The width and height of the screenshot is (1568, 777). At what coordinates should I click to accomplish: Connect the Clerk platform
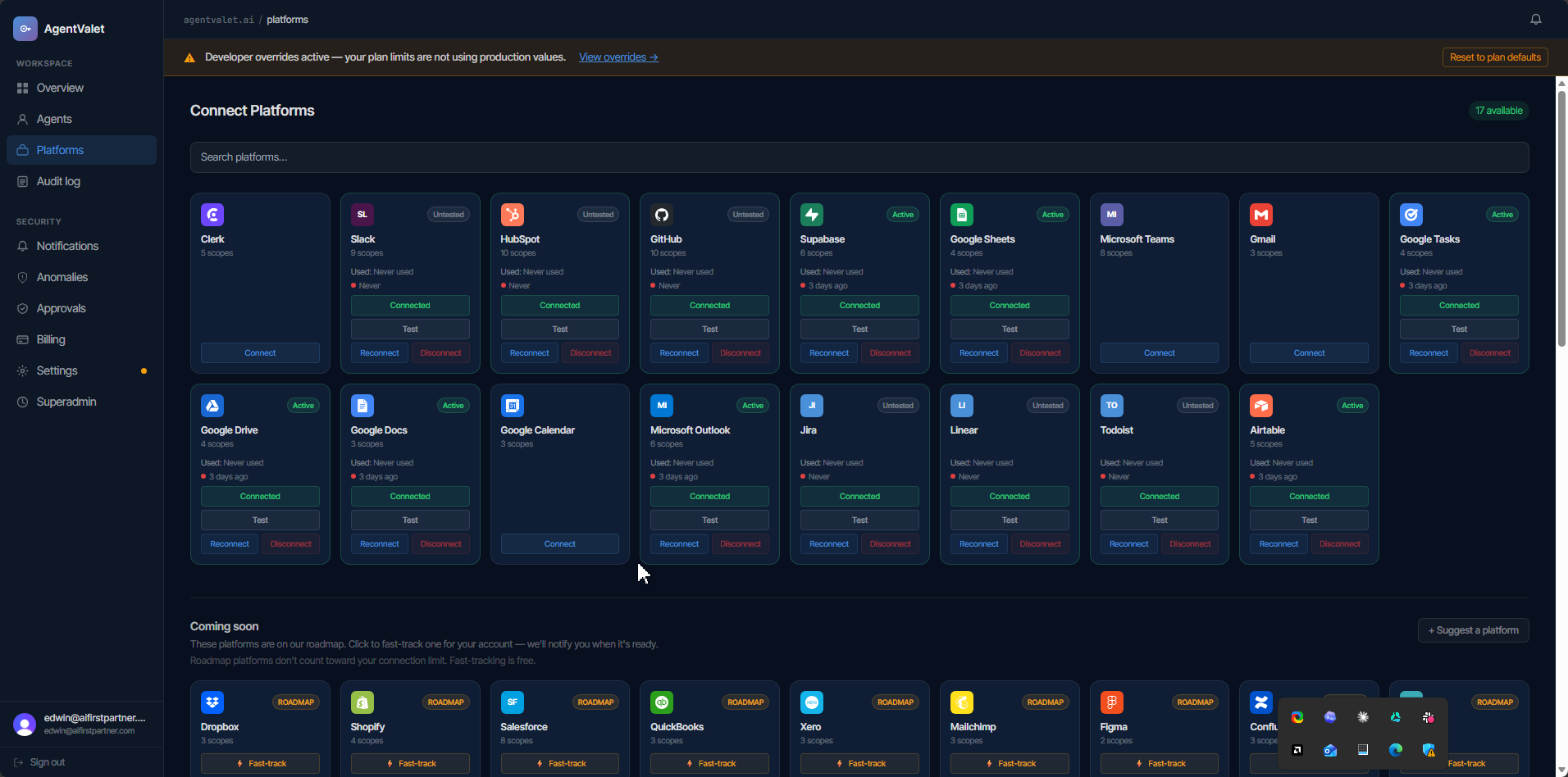[260, 353]
